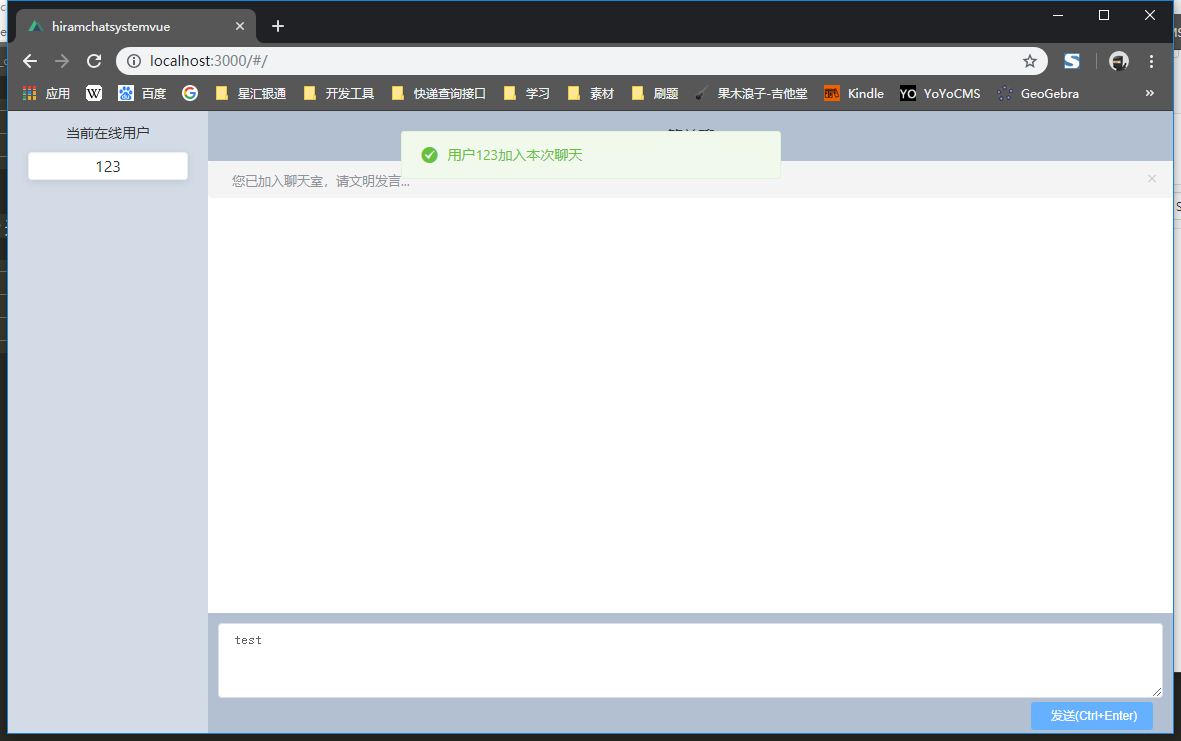Show more bookmarks with the chevron
This screenshot has width=1181, height=741.
pyautogui.click(x=1149, y=93)
